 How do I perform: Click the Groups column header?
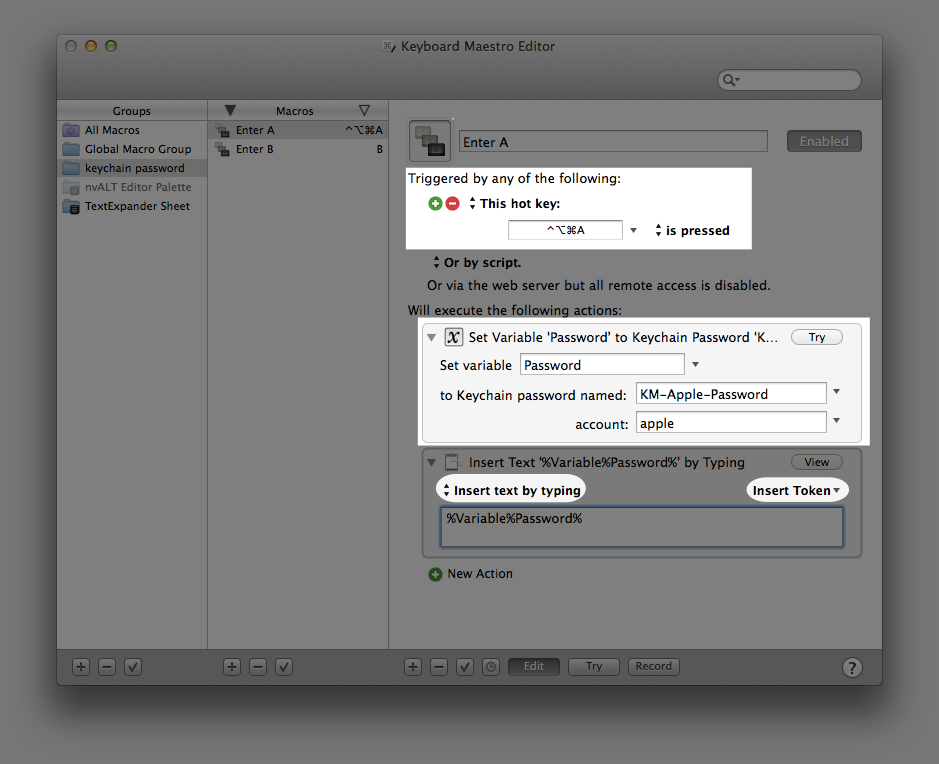[x=132, y=111]
